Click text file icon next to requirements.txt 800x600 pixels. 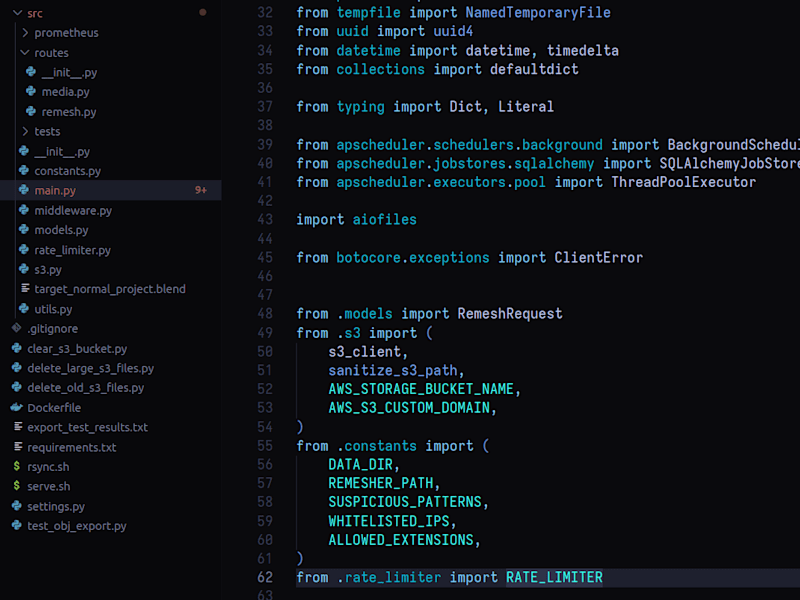[x=18, y=446]
